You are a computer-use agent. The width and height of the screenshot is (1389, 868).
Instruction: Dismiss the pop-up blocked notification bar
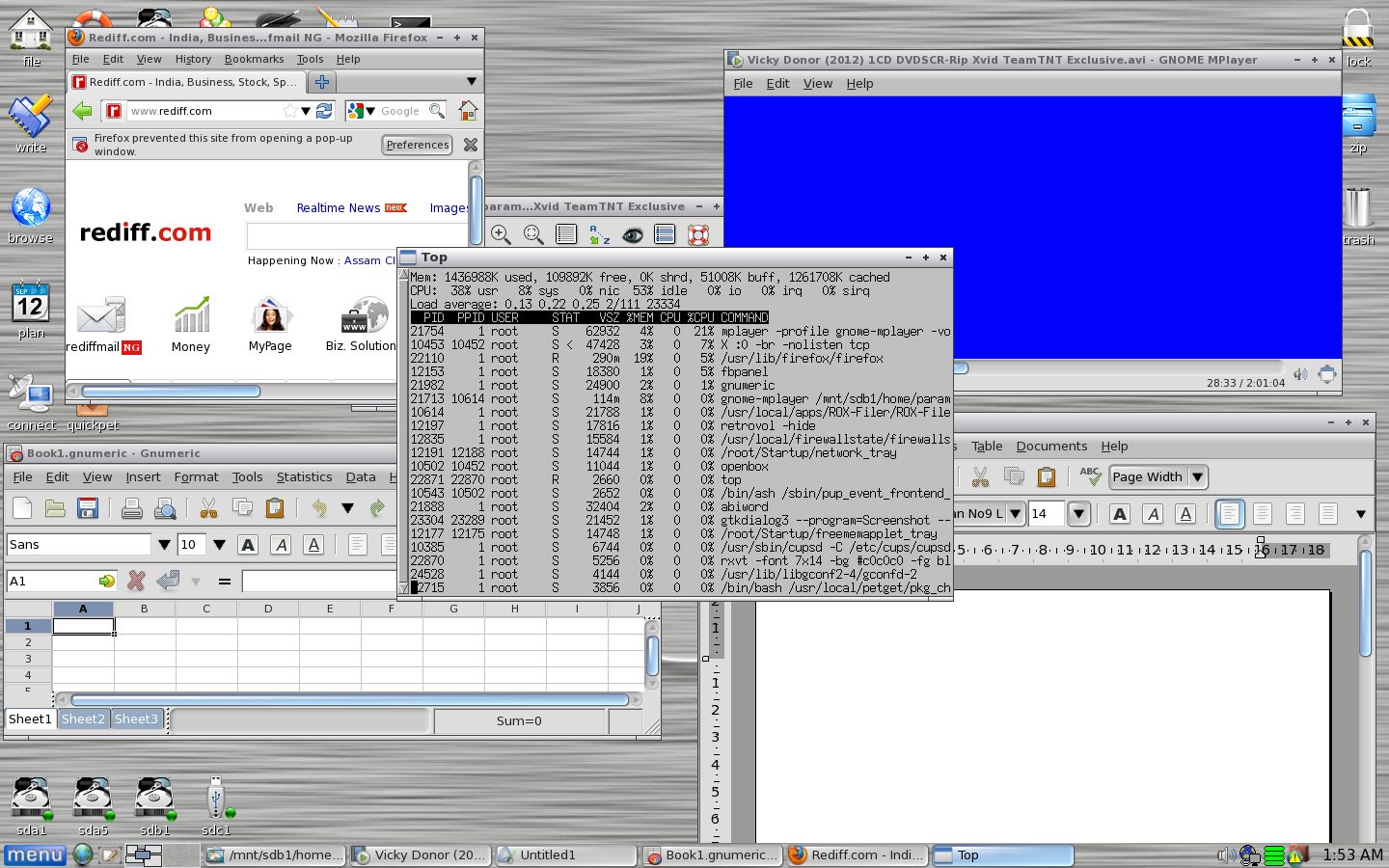[471, 145]
